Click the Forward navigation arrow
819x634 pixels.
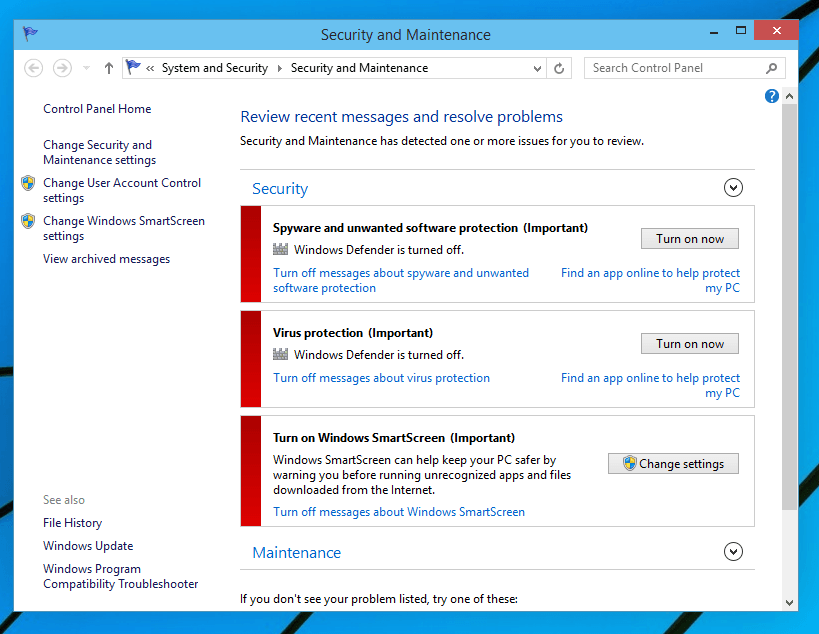[62, 68]
